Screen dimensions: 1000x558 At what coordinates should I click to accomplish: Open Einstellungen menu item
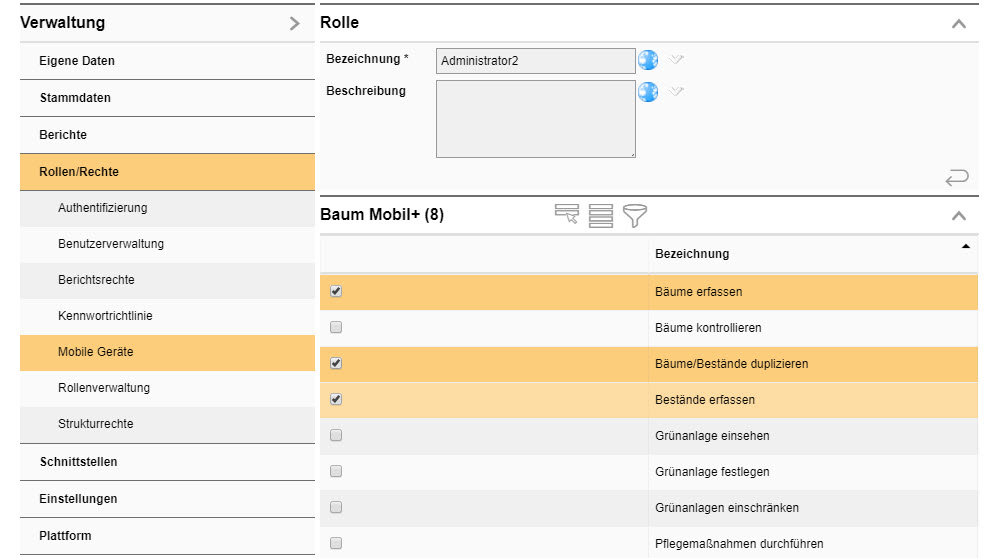(167, 499)
